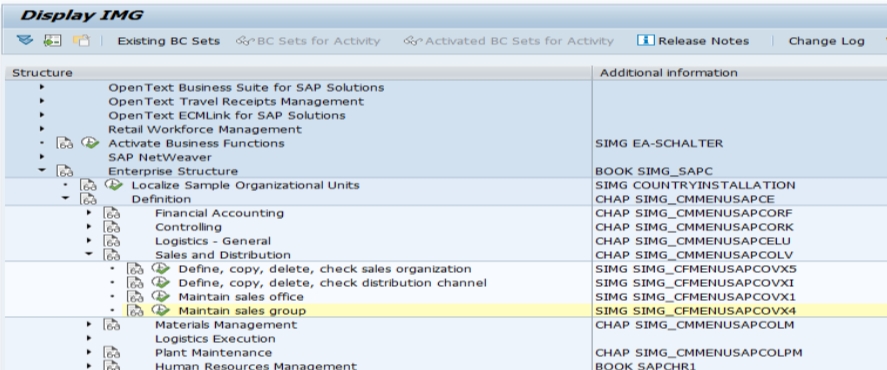Click the Structure column header
Screen dimensions: 887x370
click(298, 72)
